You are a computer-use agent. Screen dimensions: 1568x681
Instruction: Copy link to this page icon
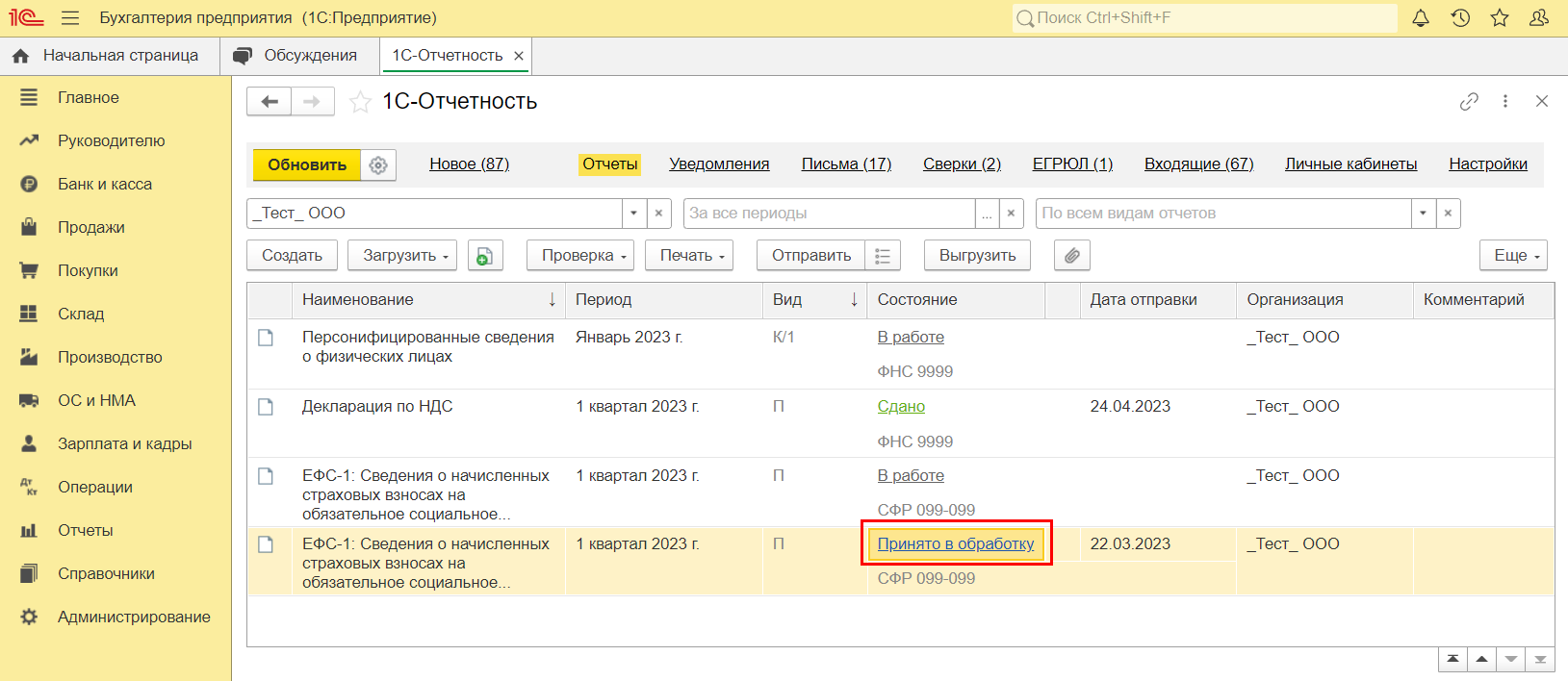(x=1469, y=101)
